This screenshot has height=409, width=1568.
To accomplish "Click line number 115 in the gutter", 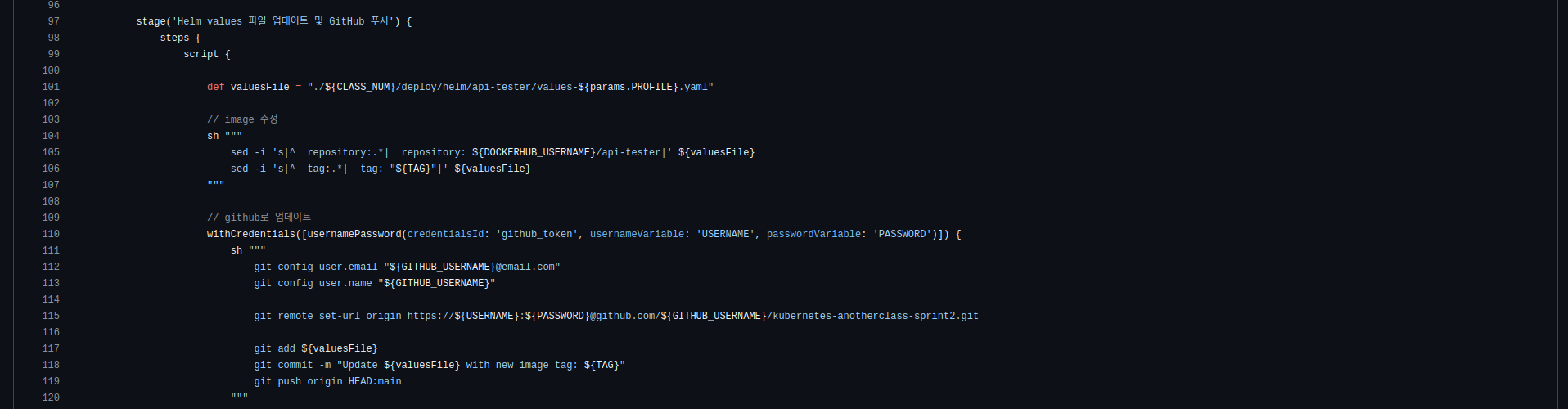I will coord(51,316).
